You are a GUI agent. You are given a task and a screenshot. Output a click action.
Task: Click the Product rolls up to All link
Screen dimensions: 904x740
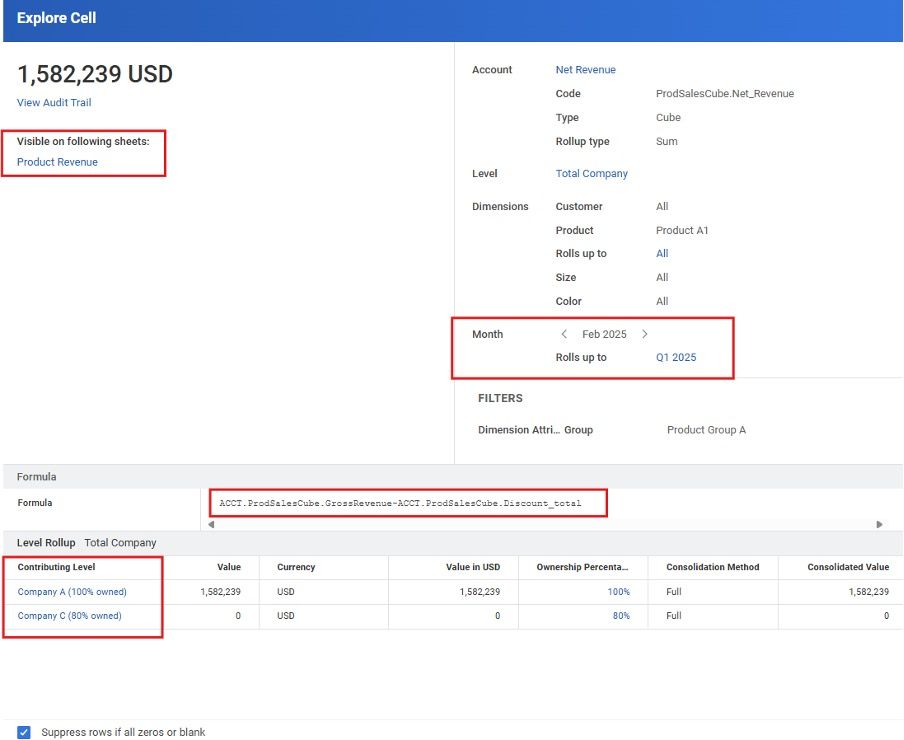pyautogui.click(x=662, y=254)
